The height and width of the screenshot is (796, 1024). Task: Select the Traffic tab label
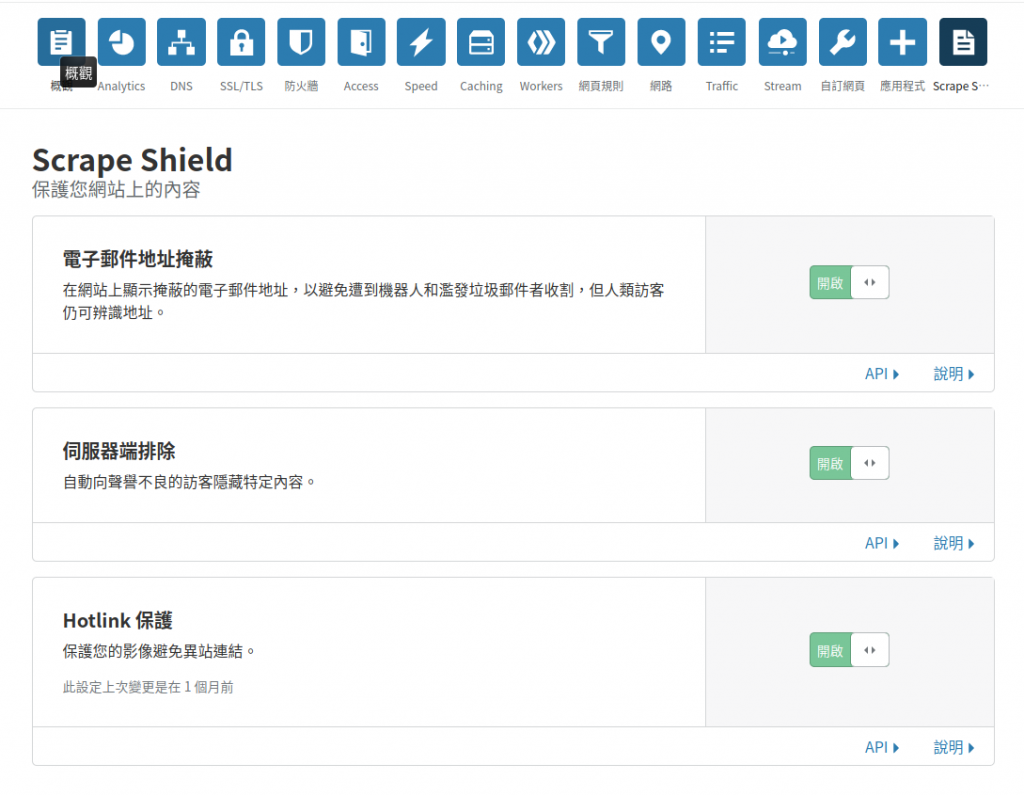[722, 86]
